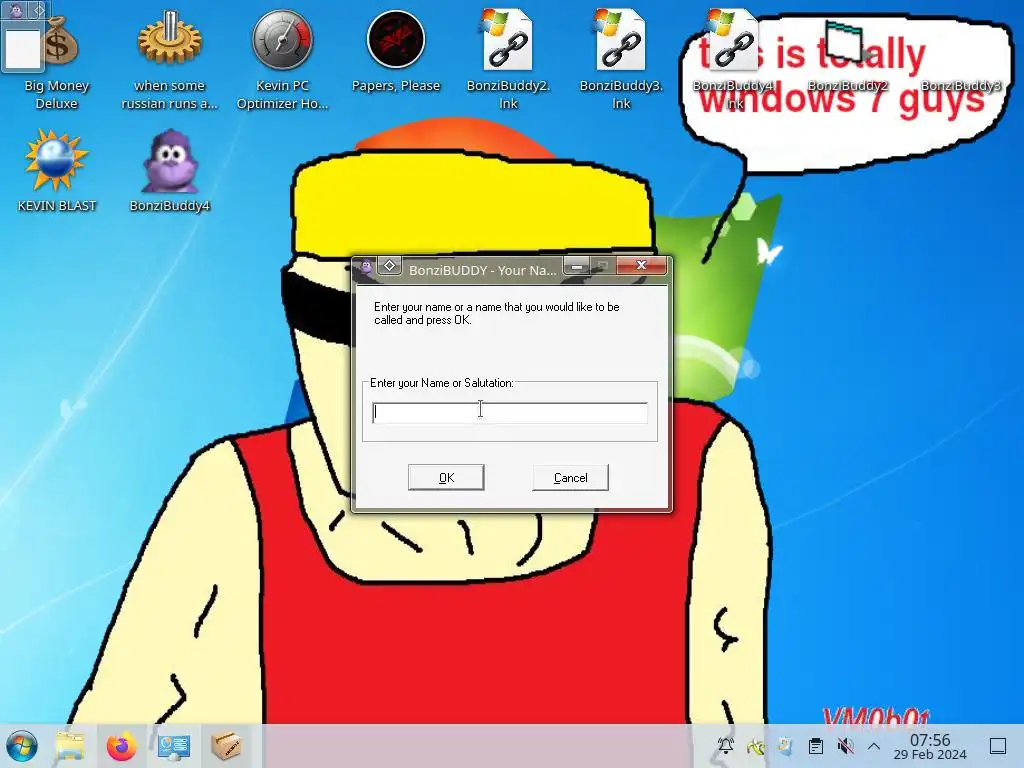Minimize the BonziBUDDY name dialog
The width and height of the screenshot is (1024, 768).
(577, 266)
